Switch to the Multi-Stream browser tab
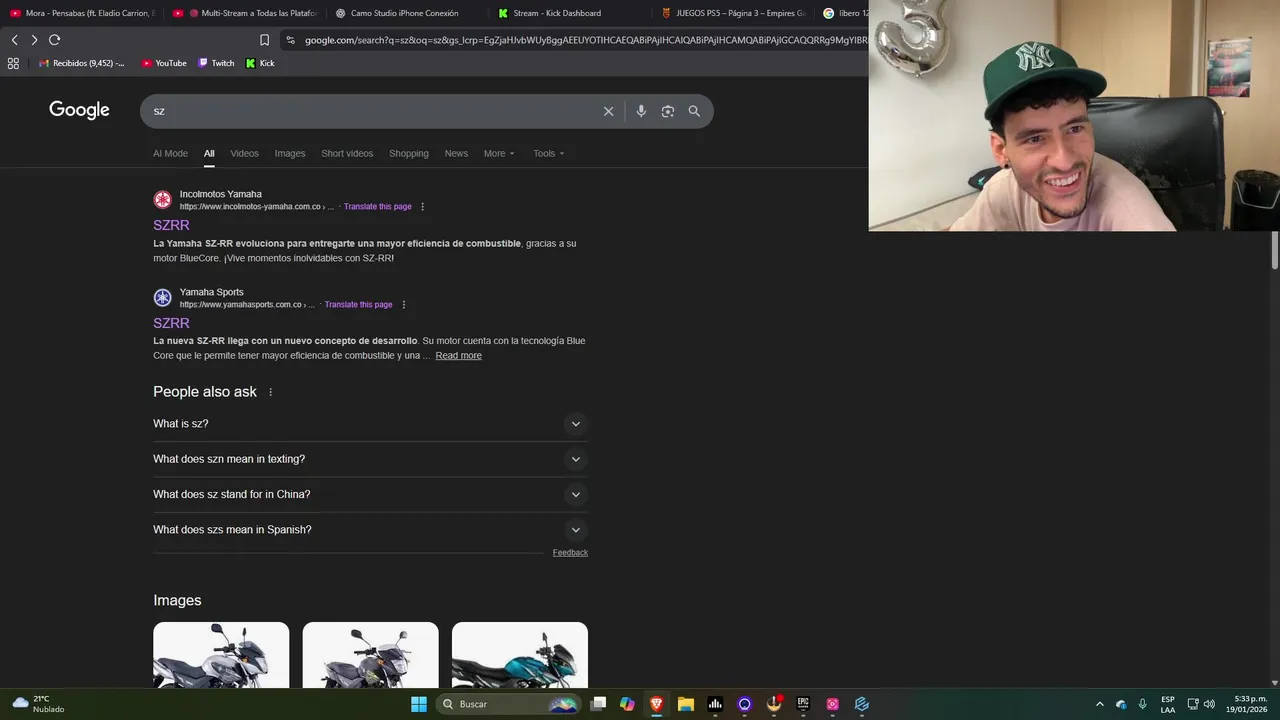 click(x=246, y=13)
